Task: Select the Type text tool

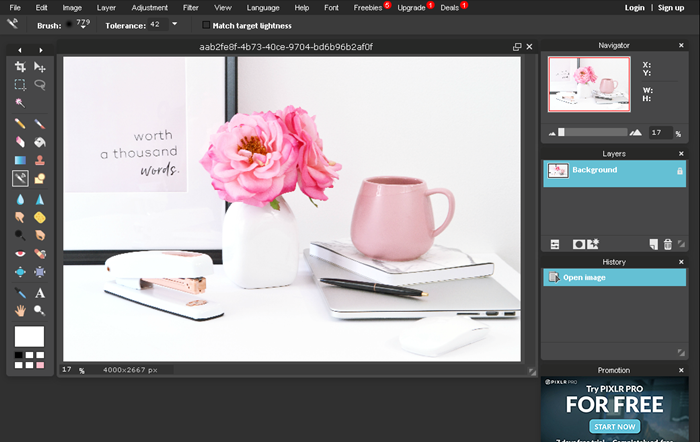Action: coord(40,293)
